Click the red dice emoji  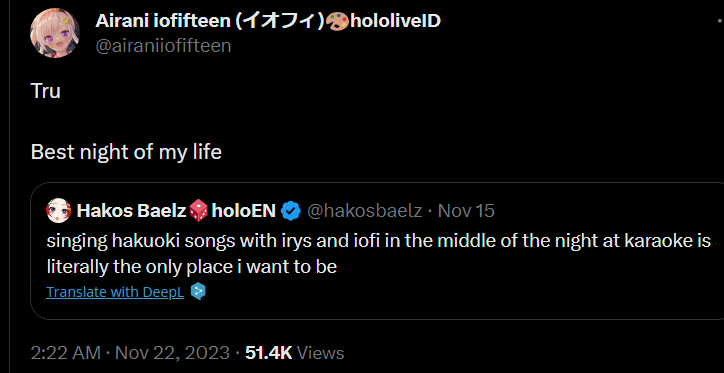198,211
